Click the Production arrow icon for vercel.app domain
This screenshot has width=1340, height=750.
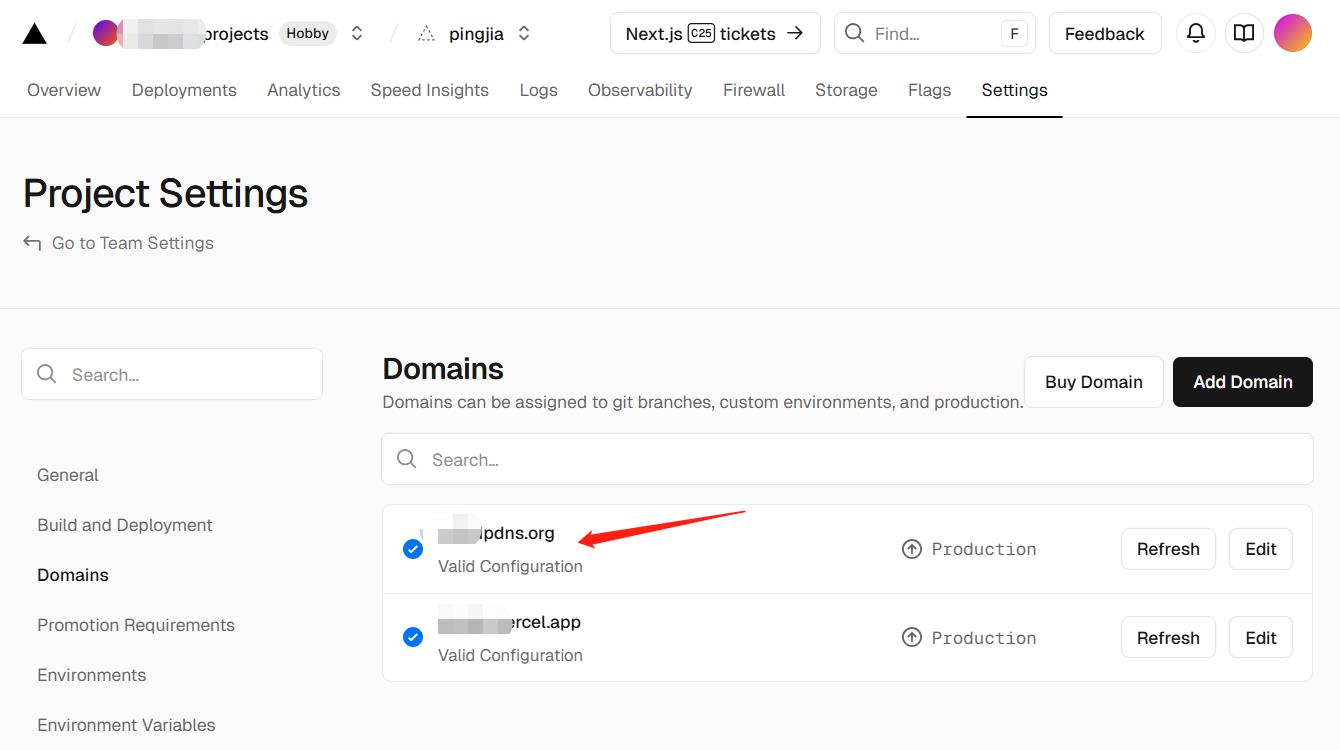point(911,638)
